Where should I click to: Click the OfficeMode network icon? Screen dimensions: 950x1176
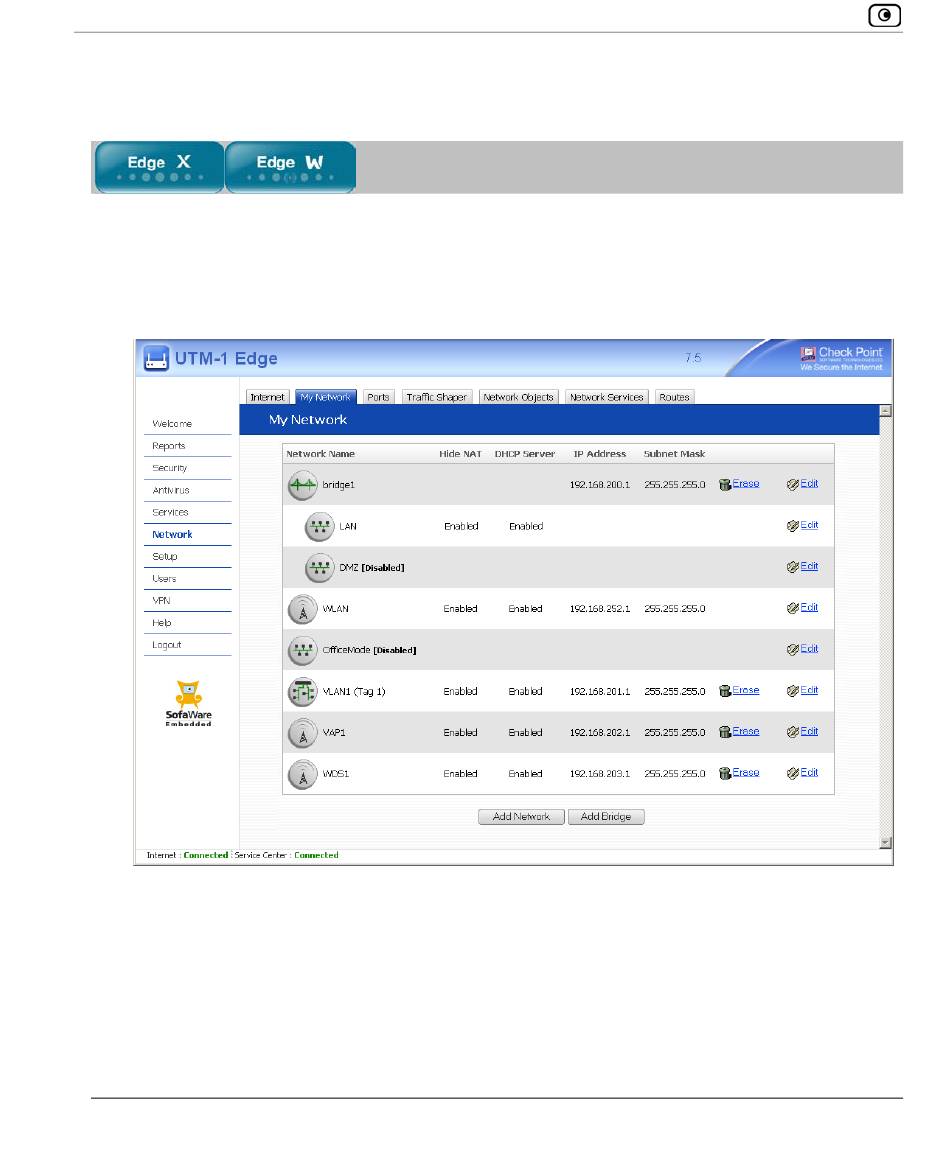click(x=303, y=650)
